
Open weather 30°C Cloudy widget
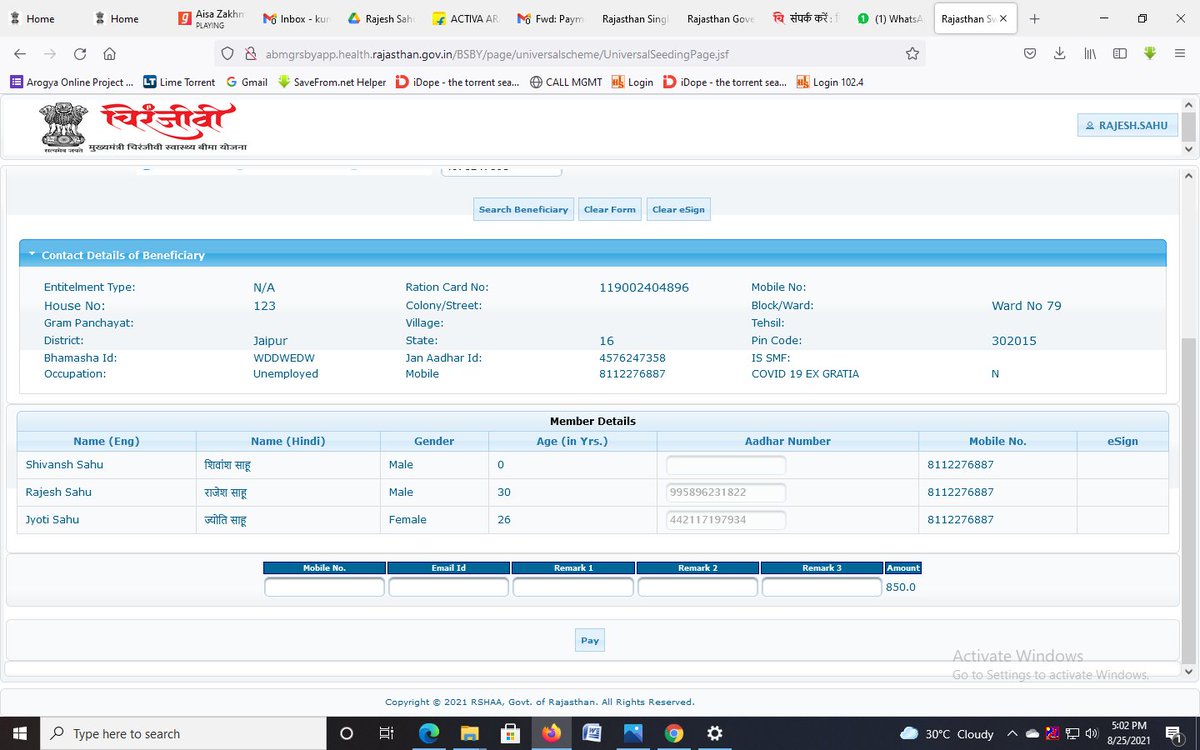(x=946, y=733)
